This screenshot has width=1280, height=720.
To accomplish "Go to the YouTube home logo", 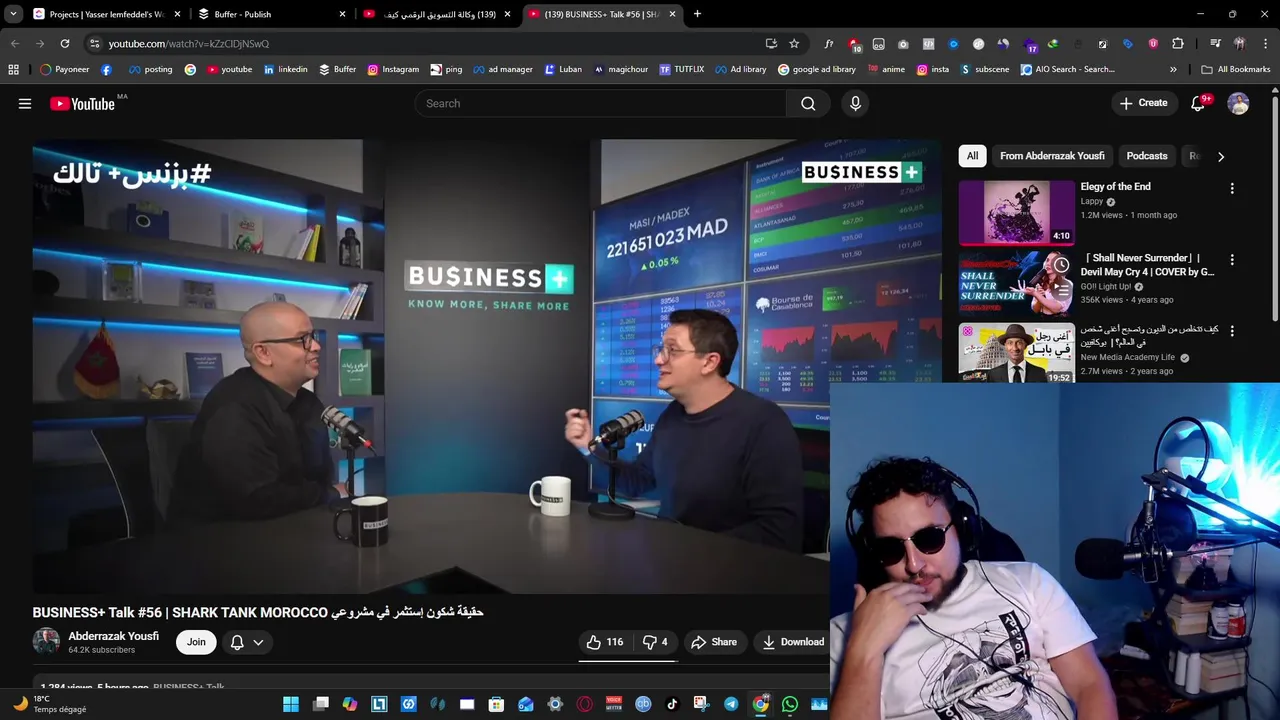I will (82, 104).
